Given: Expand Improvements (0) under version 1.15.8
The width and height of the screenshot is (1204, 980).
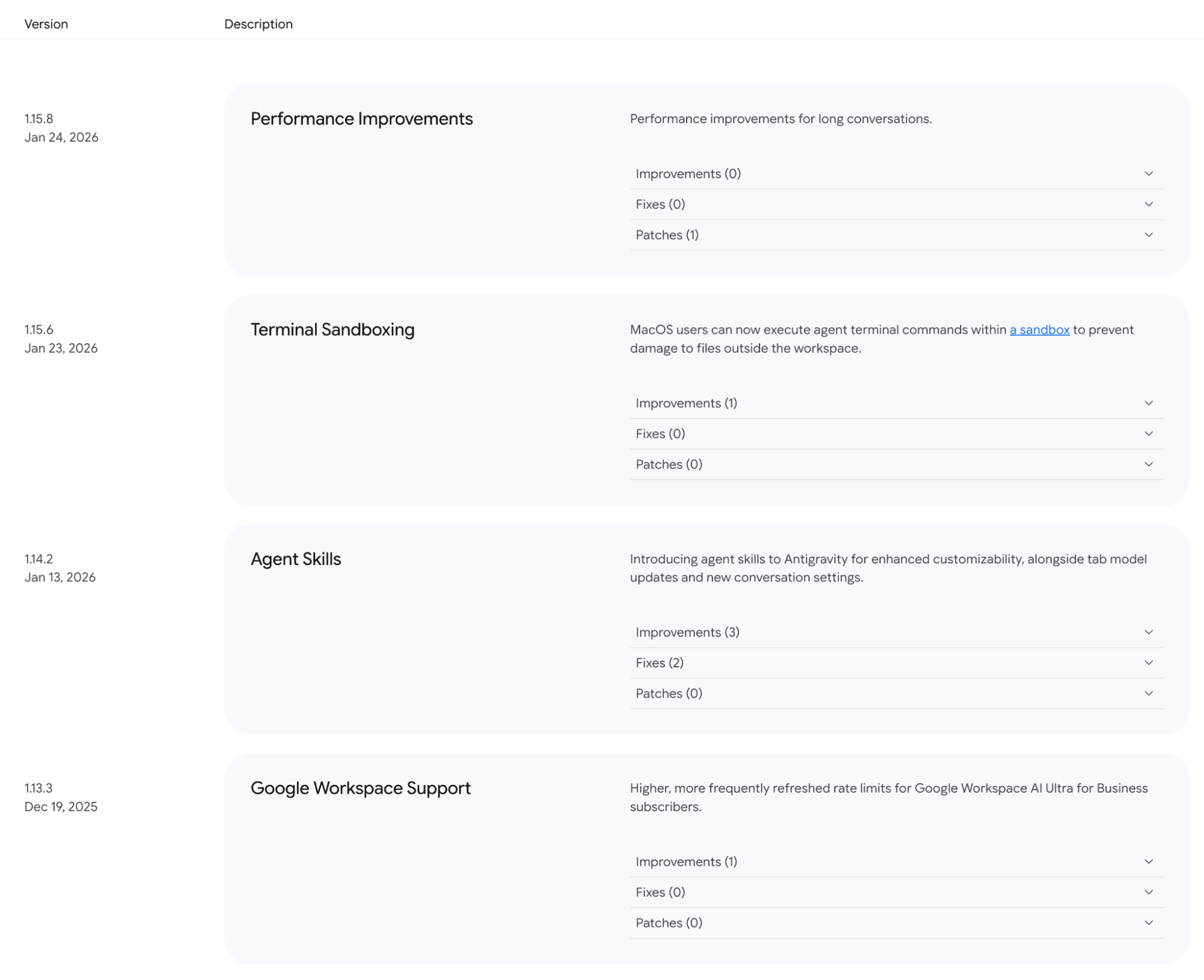Looking at the screenshot, I should click(x=895, y=174).
